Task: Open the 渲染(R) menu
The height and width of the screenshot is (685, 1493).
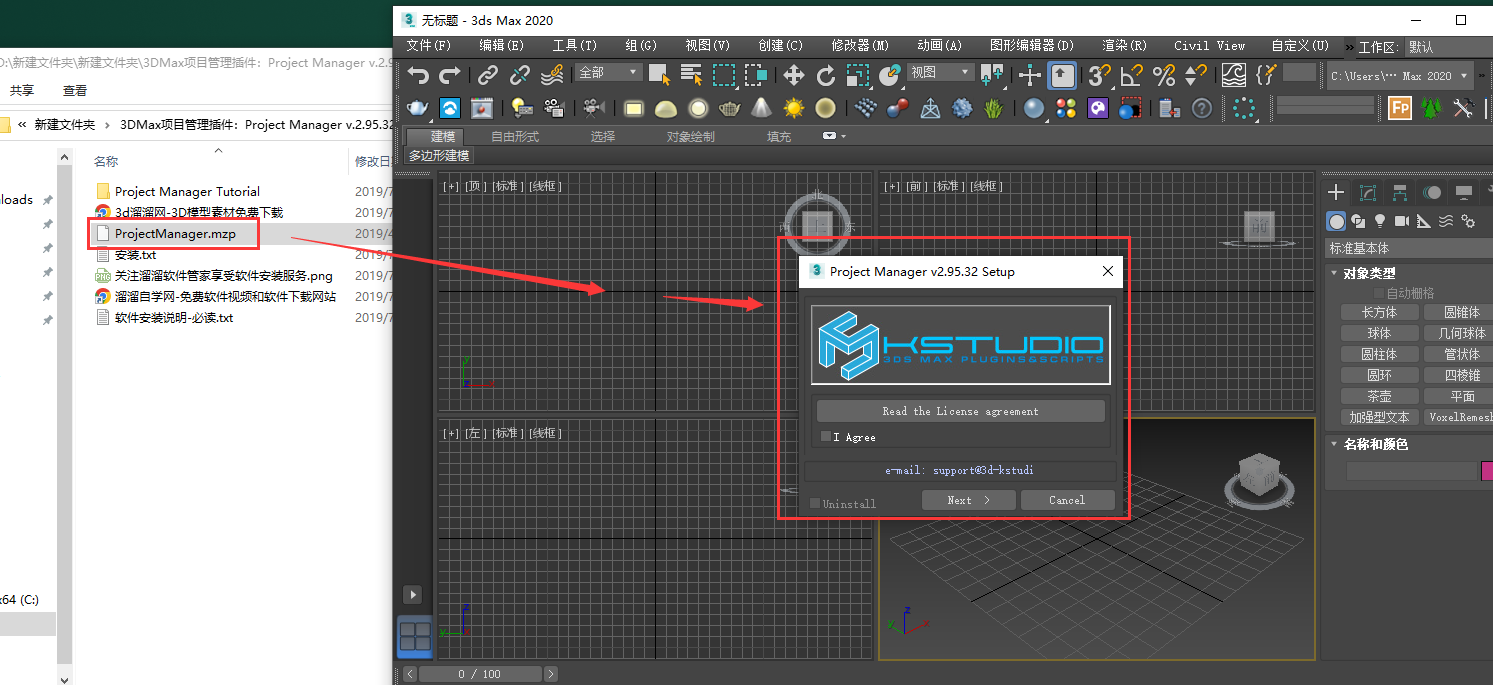Action: click(x=1125, y=46)
